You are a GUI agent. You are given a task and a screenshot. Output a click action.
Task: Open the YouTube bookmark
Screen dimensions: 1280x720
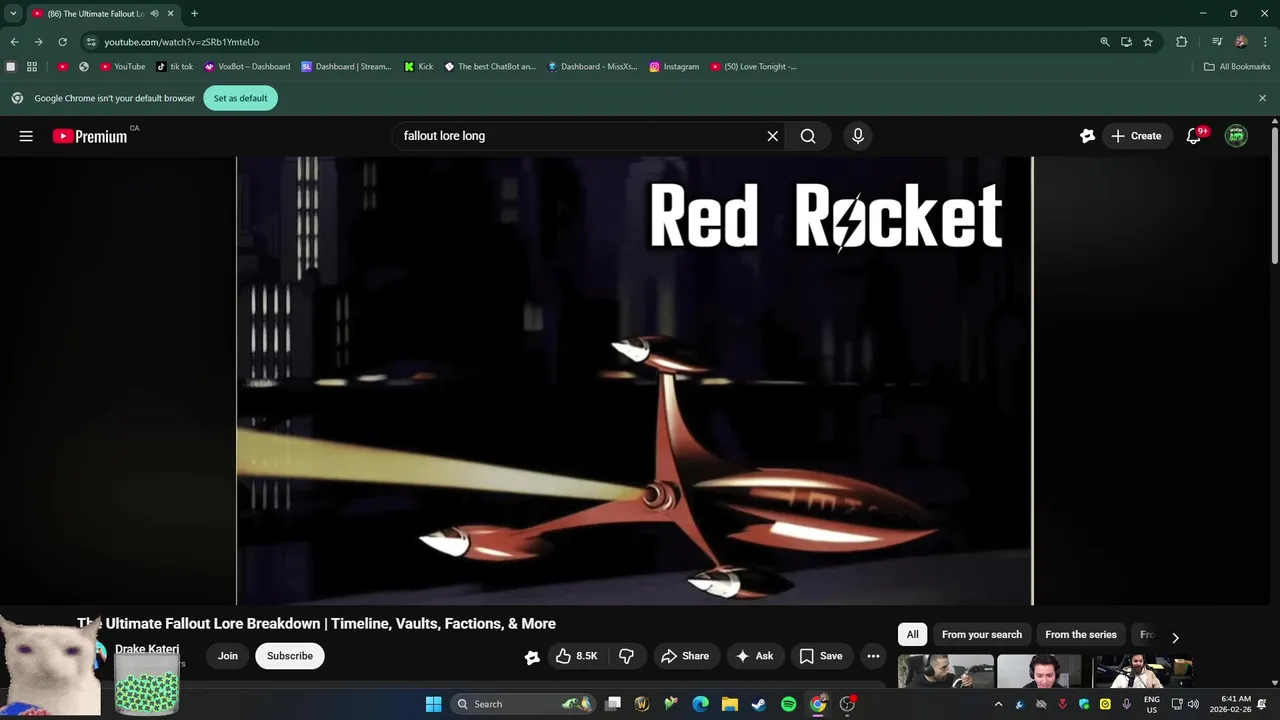click(x=122, y=67)
